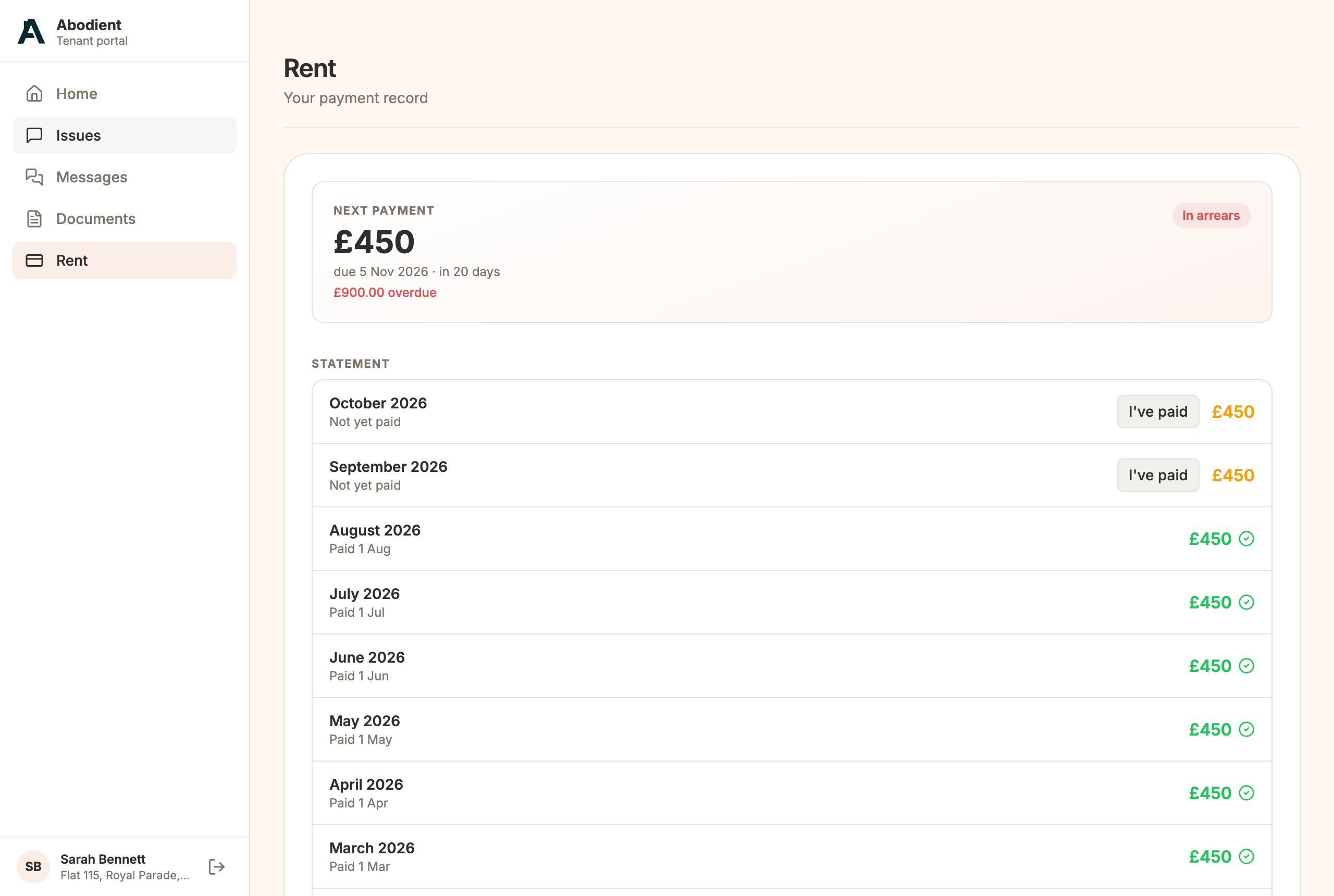Click the July 2026 statement row title
This screenshot has width=1334, height=896.
364,593
